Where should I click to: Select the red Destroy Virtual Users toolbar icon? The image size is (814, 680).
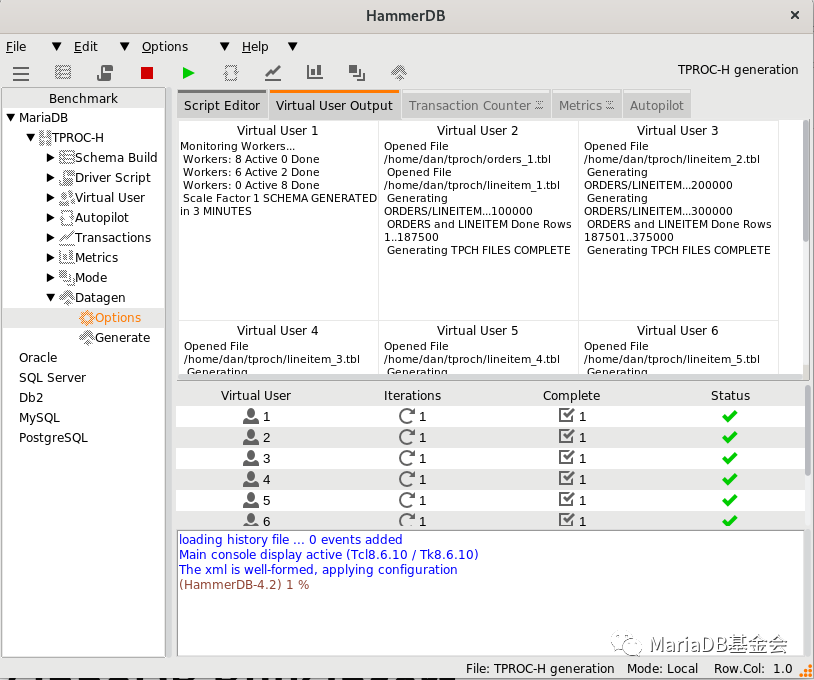click(146, 72)
